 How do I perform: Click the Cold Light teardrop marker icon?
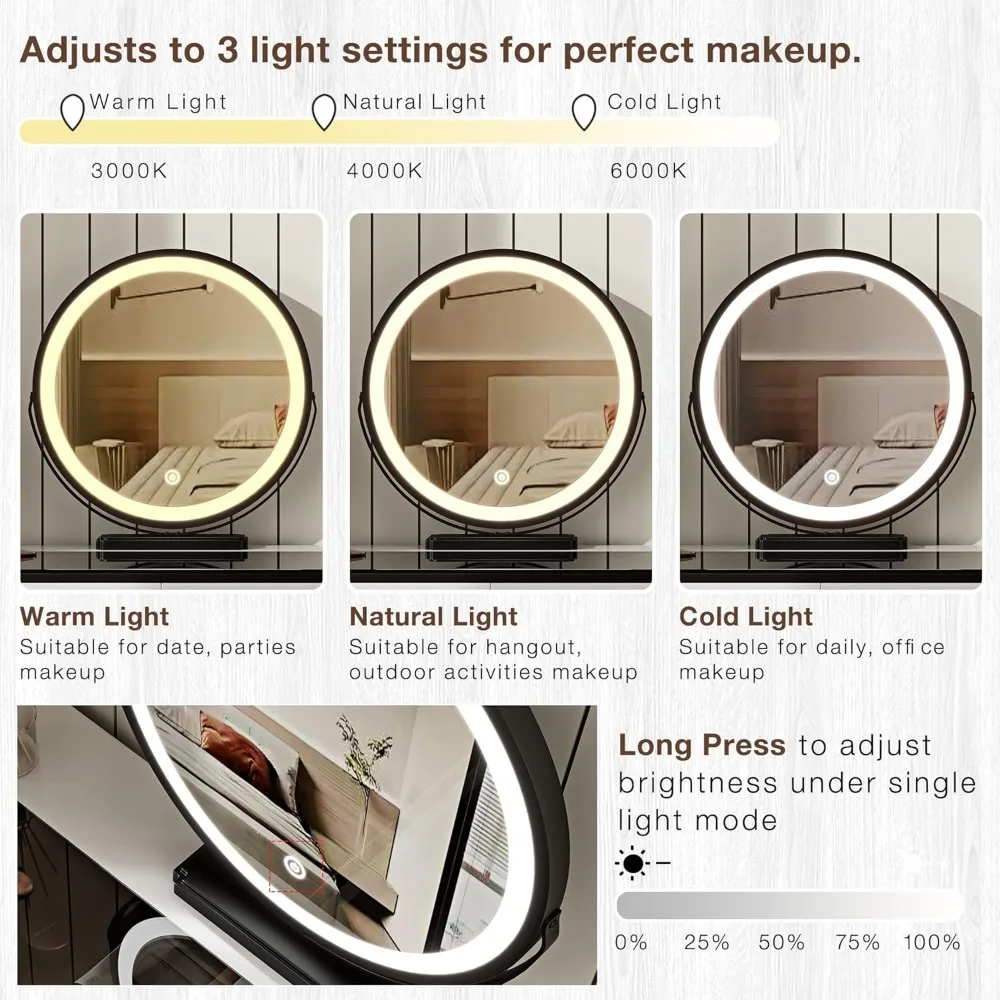point(584,112)
